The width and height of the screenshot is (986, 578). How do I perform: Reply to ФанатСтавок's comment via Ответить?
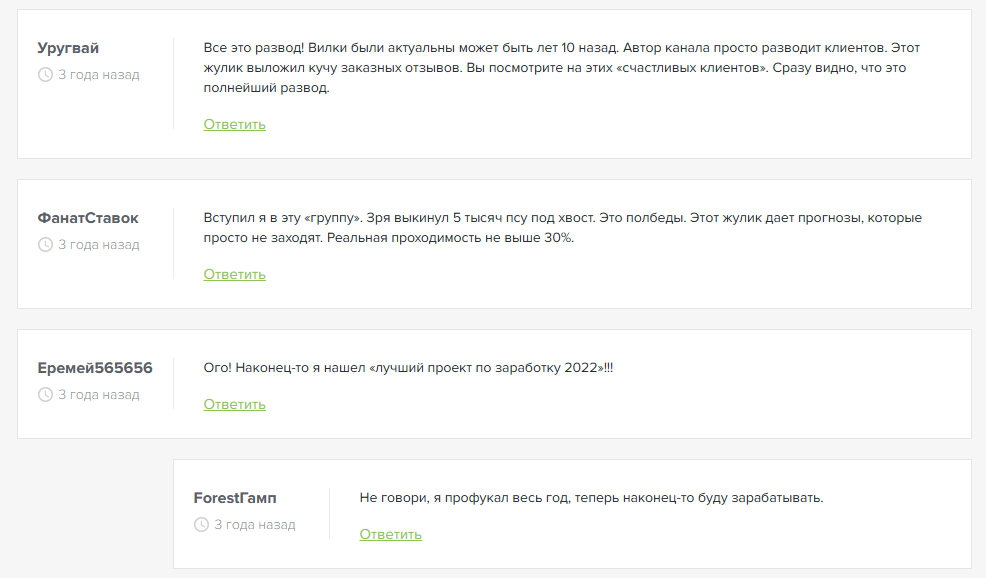233,274
